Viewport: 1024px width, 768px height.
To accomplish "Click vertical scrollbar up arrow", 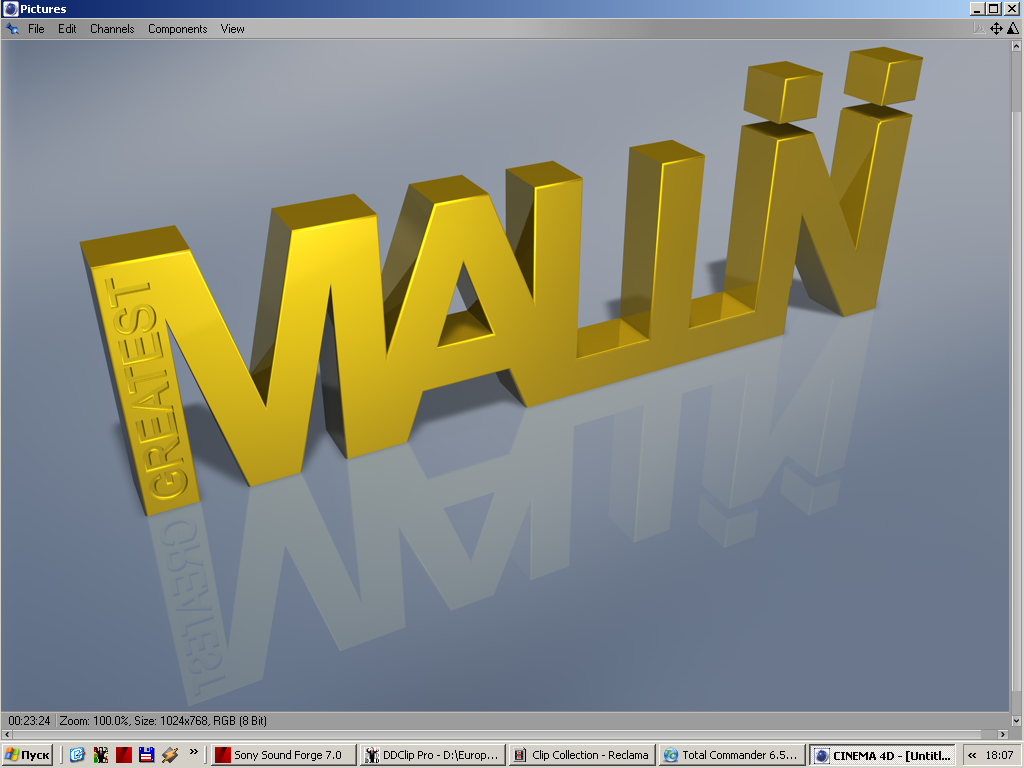I will (1017, 46).
